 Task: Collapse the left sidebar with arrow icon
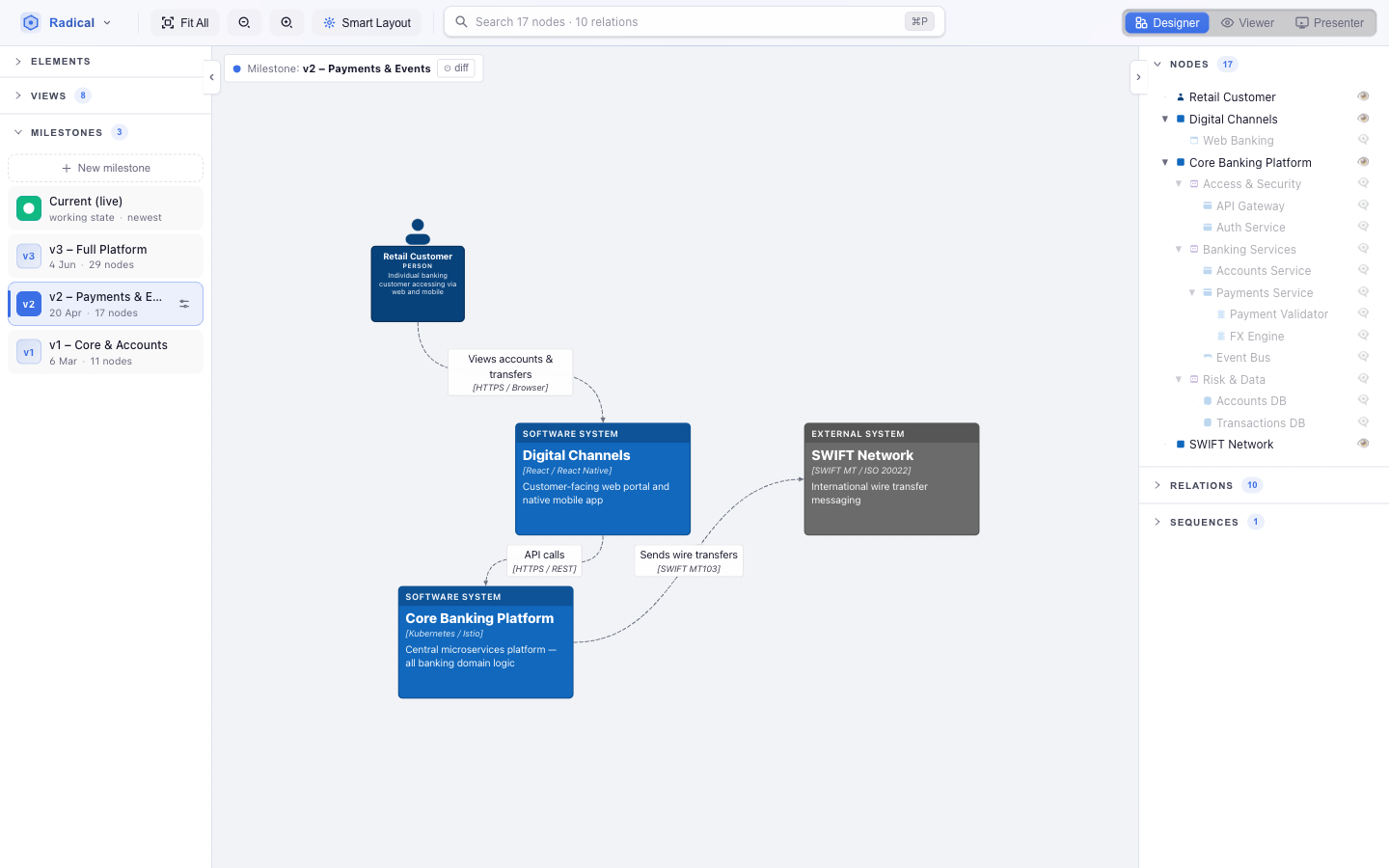211,77
